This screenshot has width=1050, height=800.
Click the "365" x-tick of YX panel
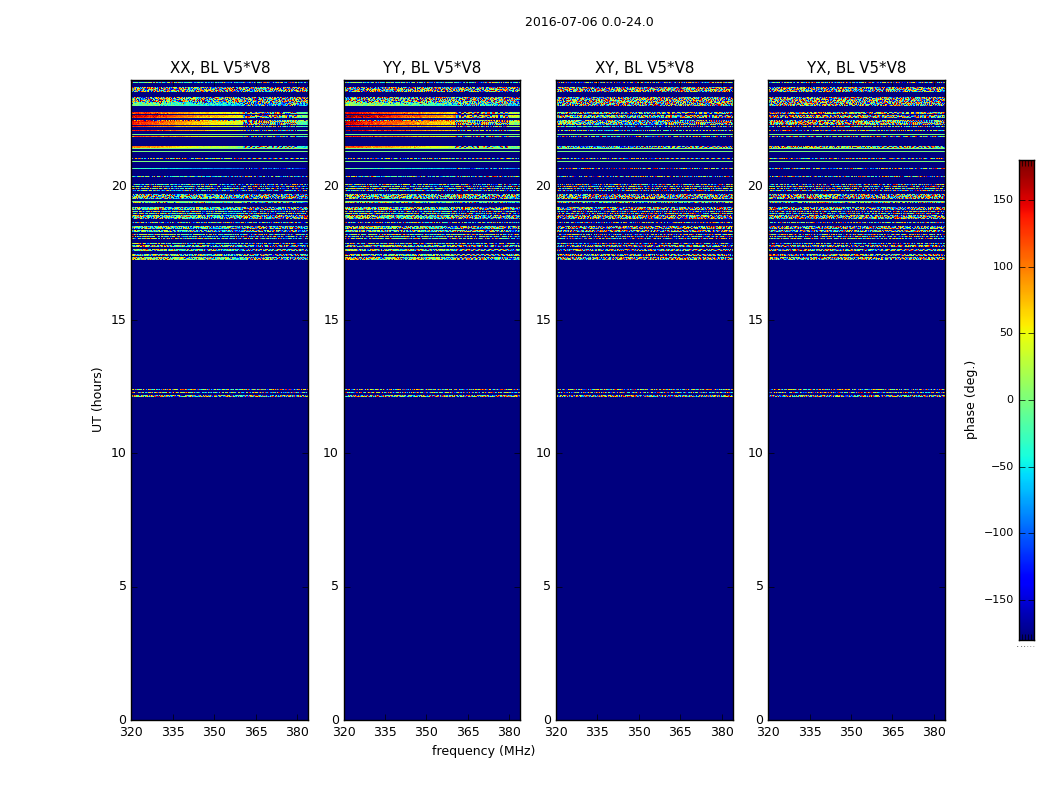[x=893, y=732]
